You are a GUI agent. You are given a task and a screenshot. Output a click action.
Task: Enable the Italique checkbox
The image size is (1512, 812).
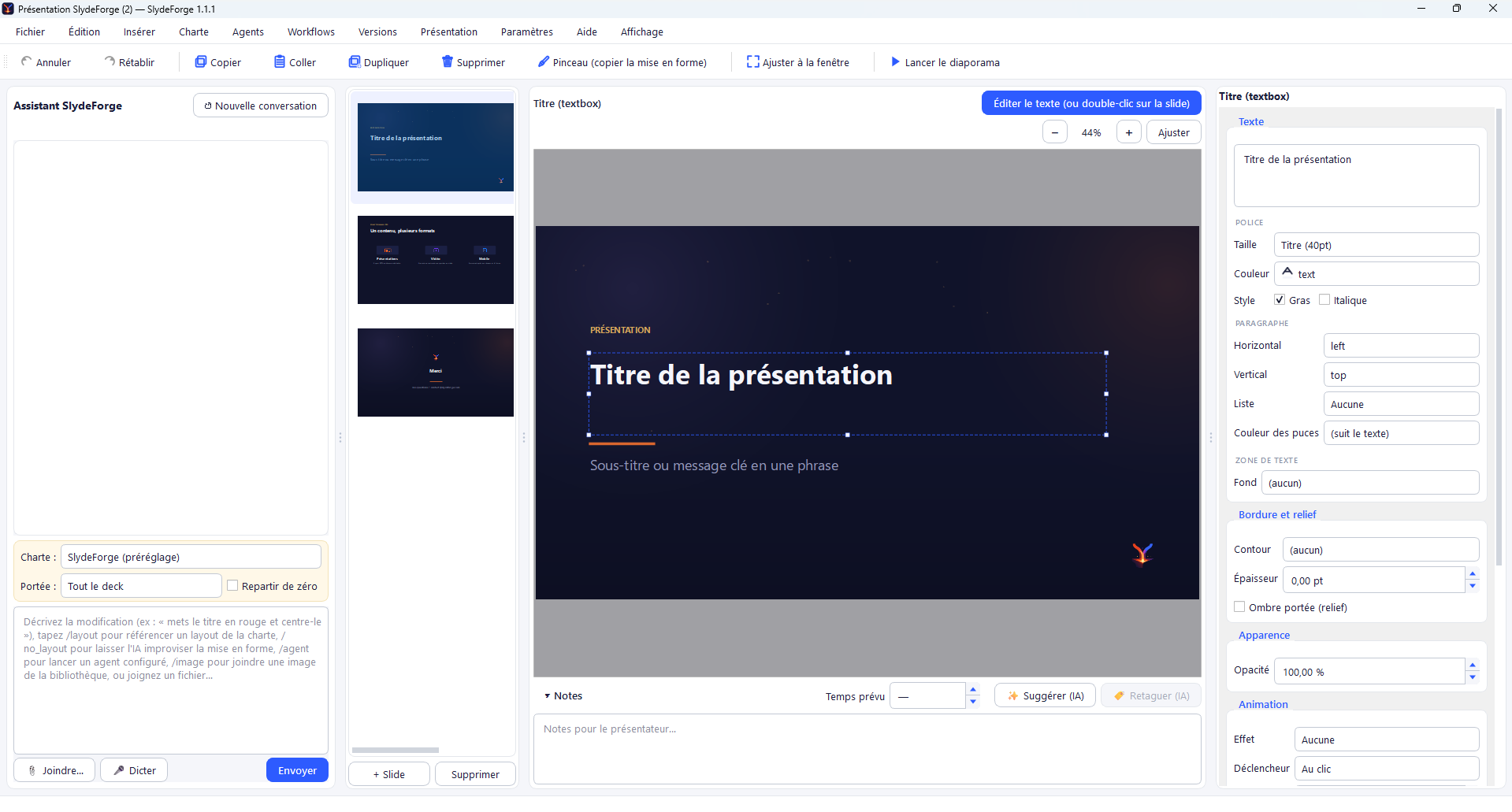point(1324,299)
